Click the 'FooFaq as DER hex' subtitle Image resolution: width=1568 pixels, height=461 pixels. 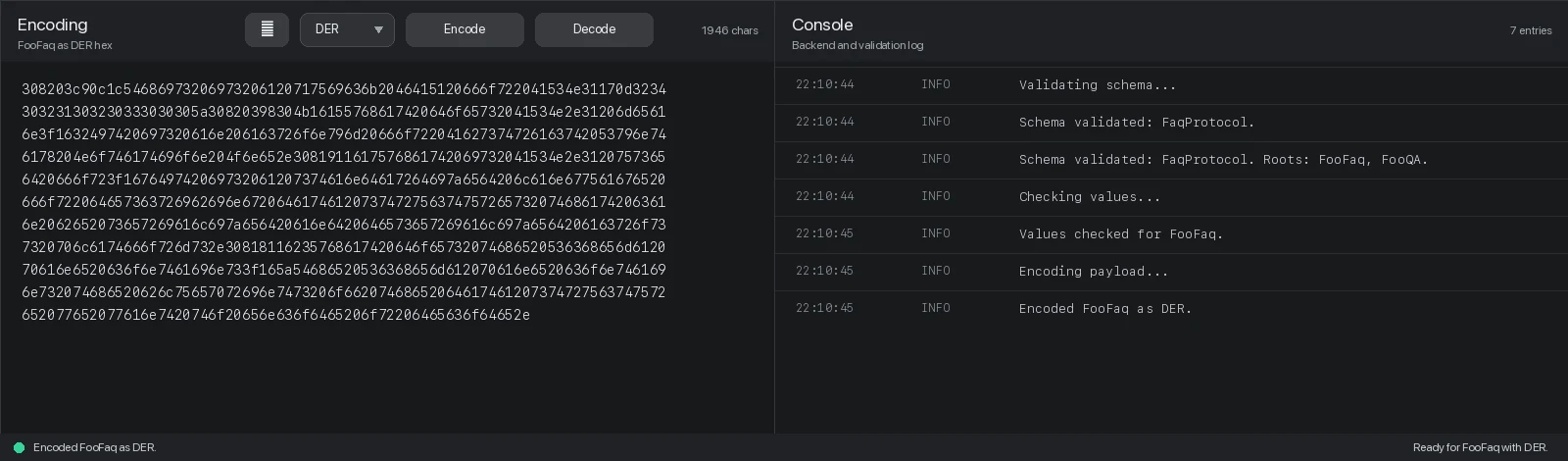coord(65,45)
